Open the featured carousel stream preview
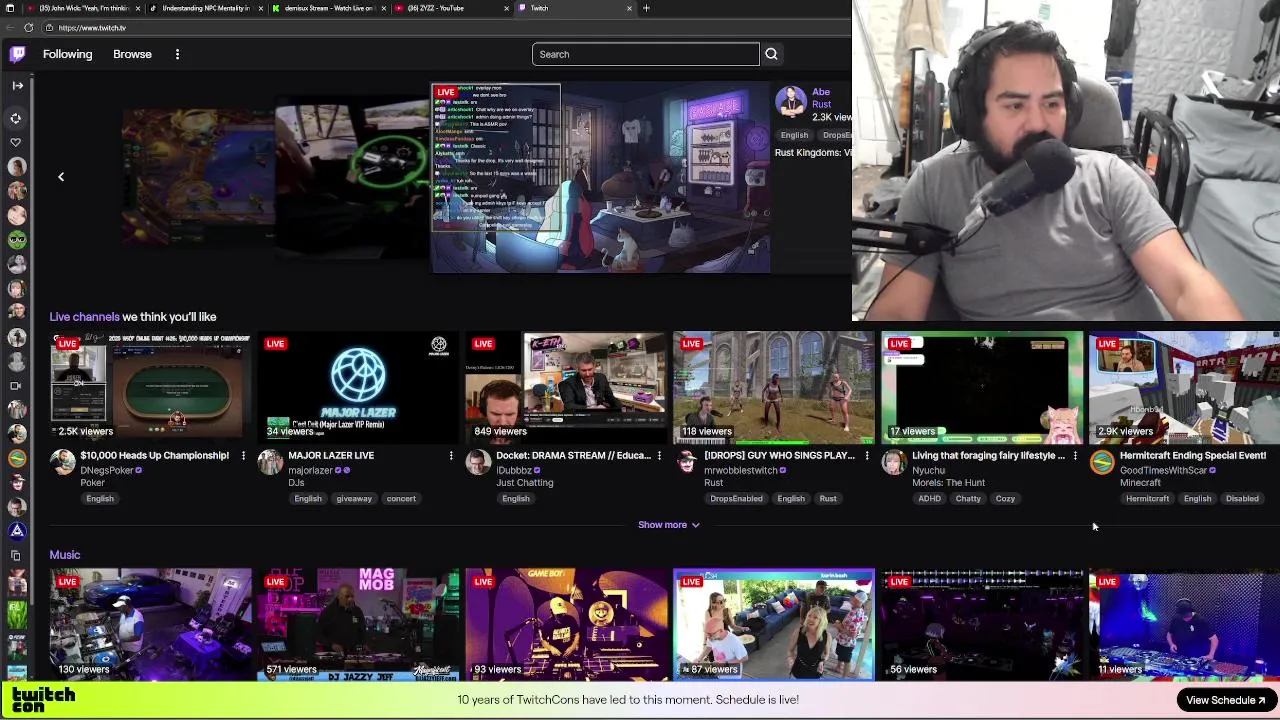The height and width of the screenshot is (720, 1280). pyautogui.click(x=600, y=178)
